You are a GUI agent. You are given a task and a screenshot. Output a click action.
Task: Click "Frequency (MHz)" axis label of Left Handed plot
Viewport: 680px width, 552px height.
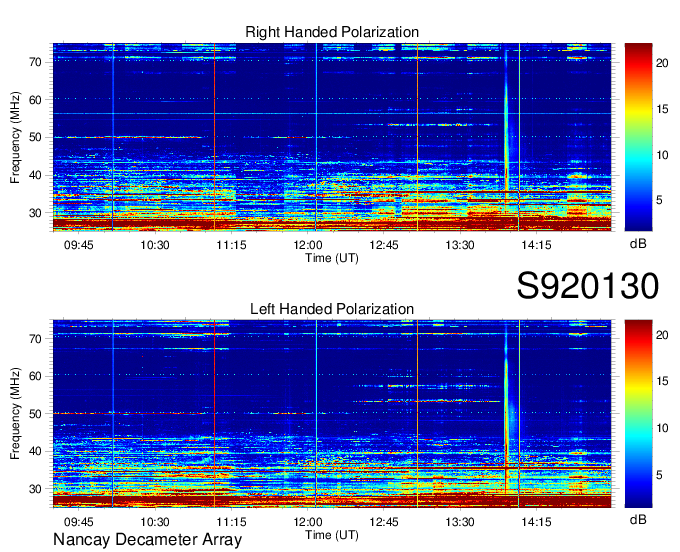(x=15, y=413)
